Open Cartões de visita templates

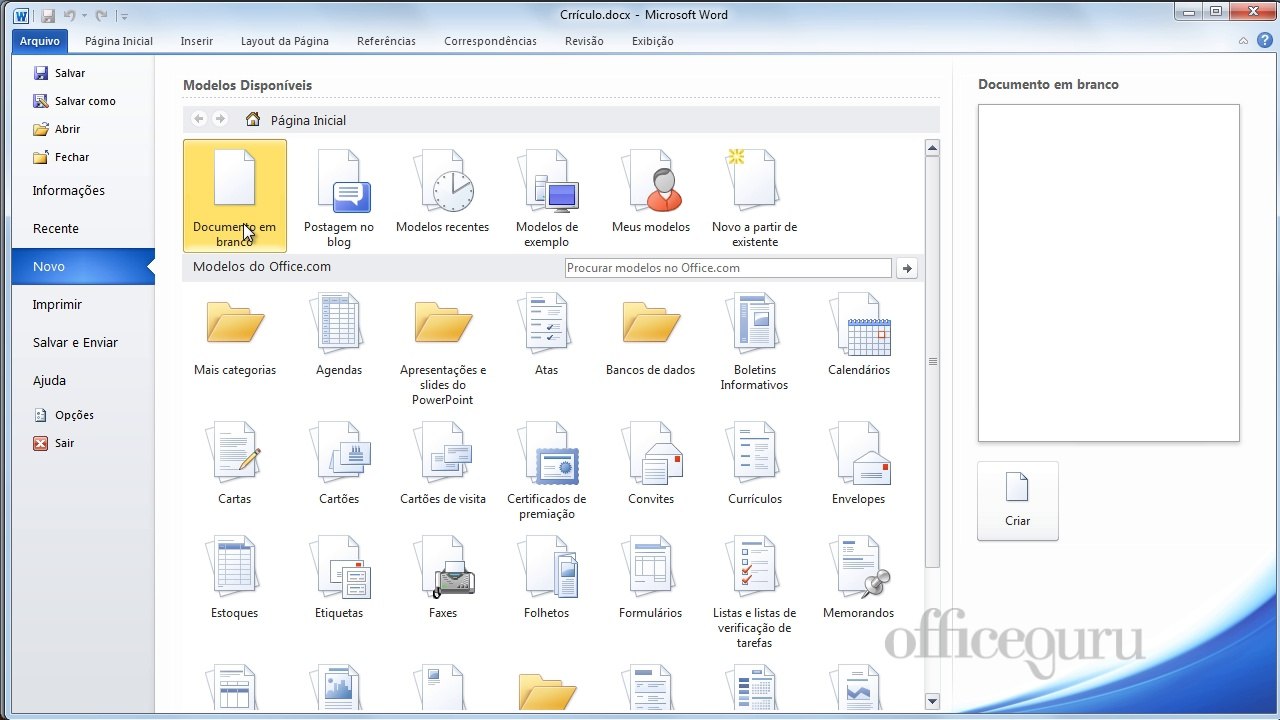pos(443,464)
